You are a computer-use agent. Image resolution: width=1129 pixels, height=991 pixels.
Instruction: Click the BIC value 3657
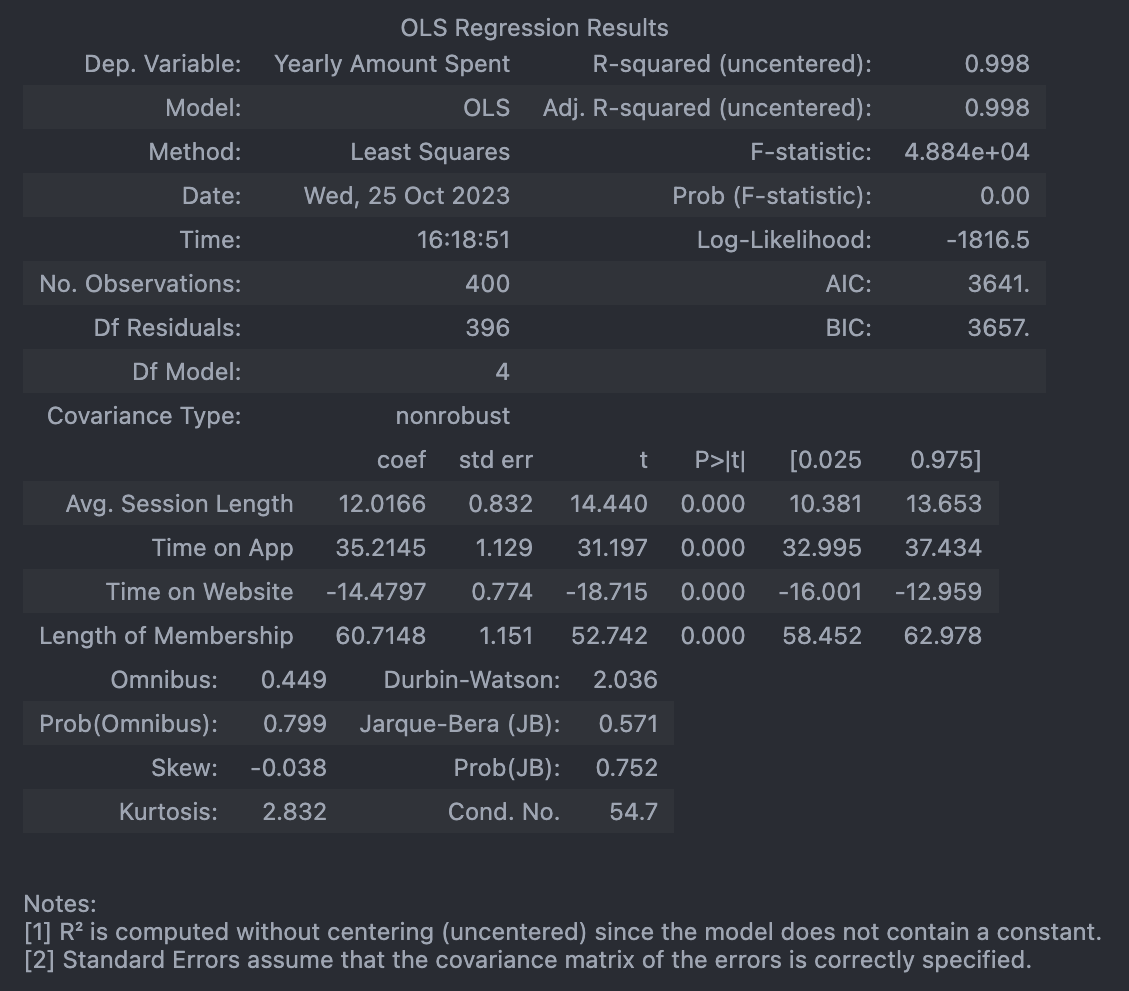tap(998, 328)
